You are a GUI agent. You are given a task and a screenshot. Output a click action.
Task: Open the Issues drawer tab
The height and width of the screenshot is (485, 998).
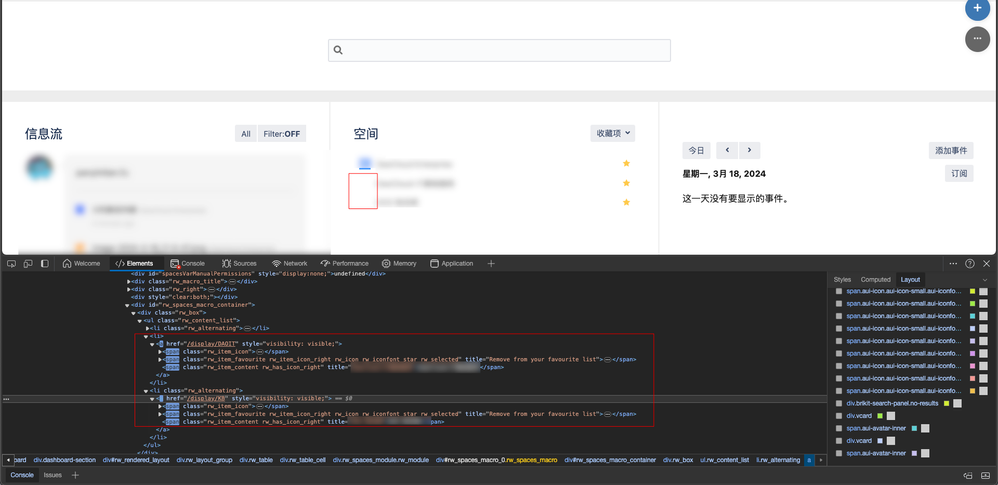click(53, 475)
